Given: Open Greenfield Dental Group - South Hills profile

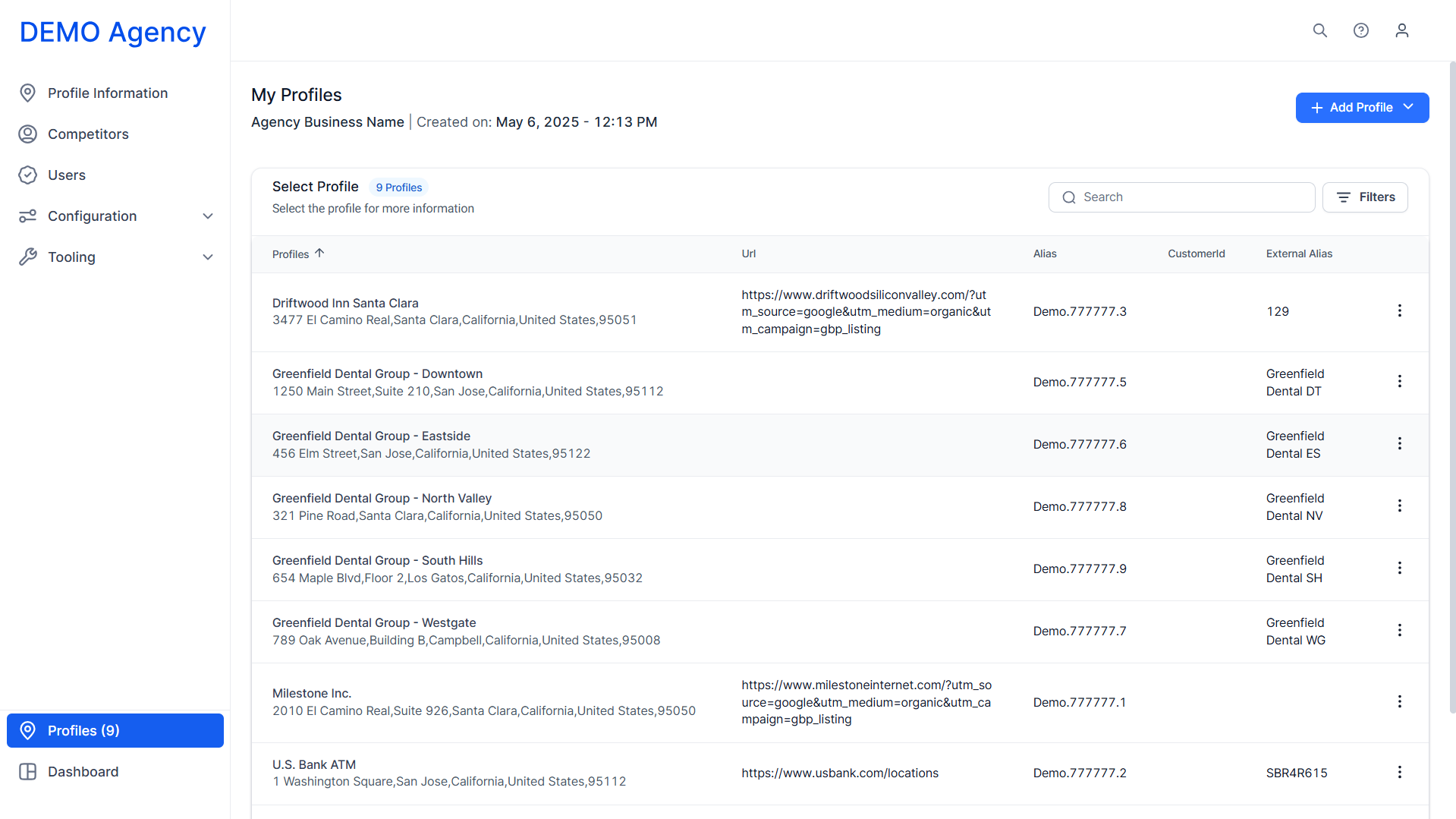Looking at the screenshot, I should pyautogui.click(x=377, y=560).
